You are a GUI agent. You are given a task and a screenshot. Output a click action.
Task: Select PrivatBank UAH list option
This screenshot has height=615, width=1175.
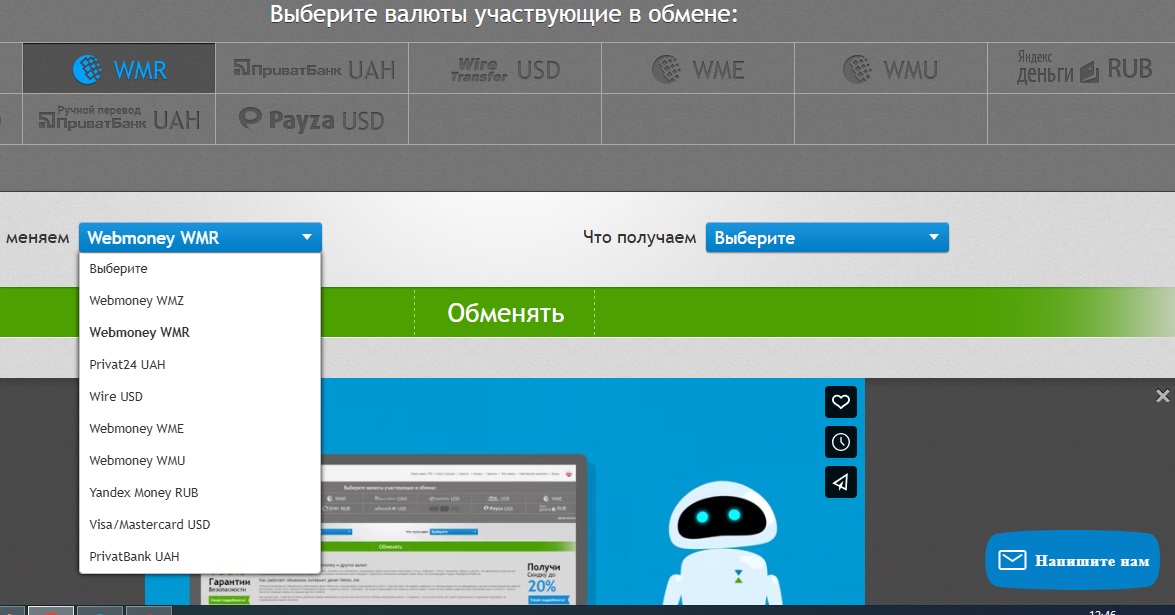click(200, 556)
